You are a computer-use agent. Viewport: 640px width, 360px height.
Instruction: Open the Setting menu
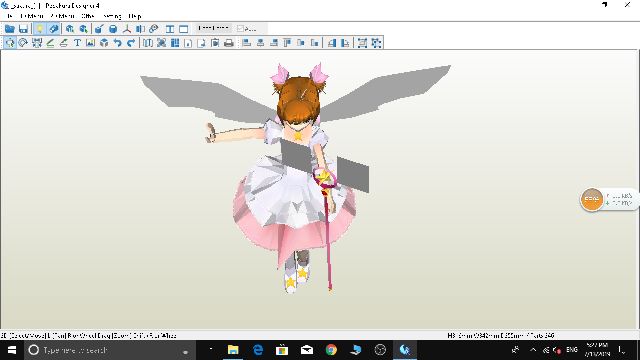coord(112,16)
